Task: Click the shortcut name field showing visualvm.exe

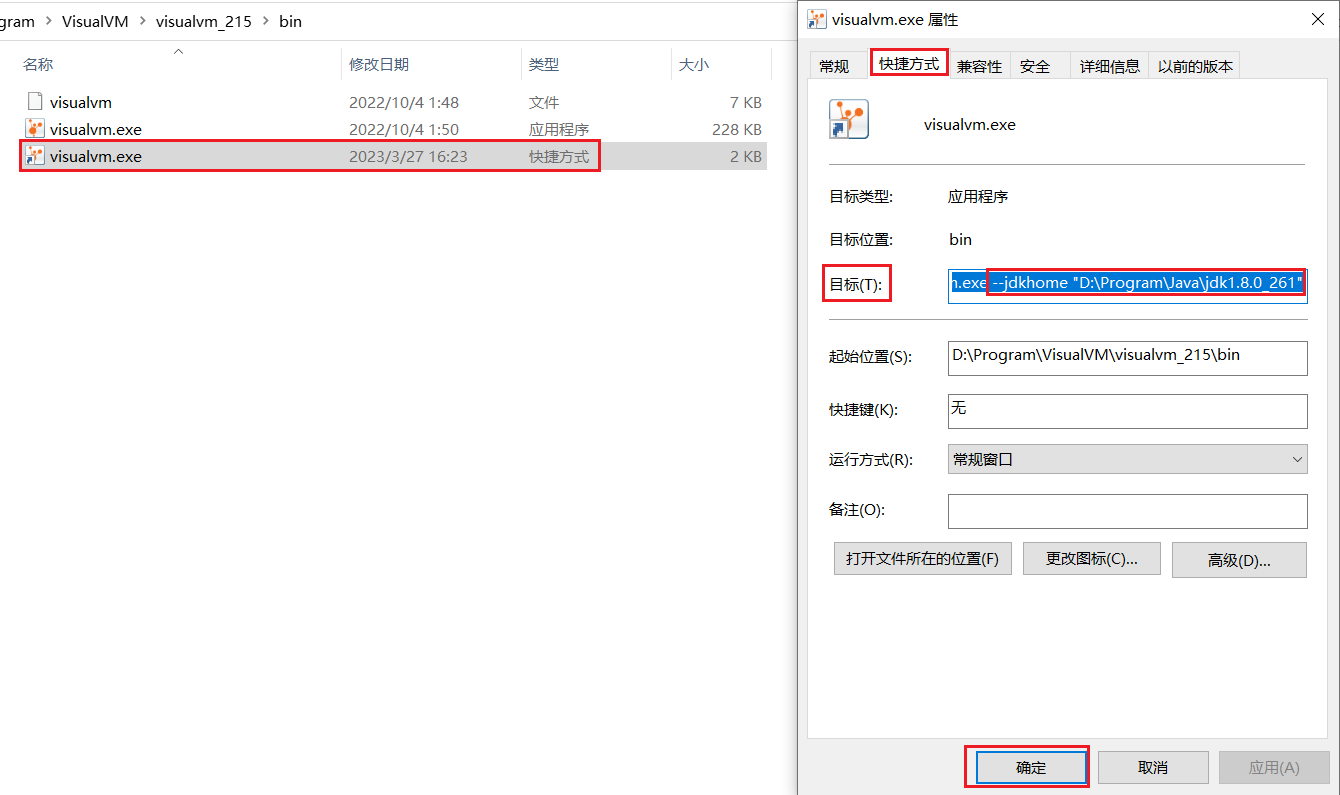Action: (x=969, y=125)
